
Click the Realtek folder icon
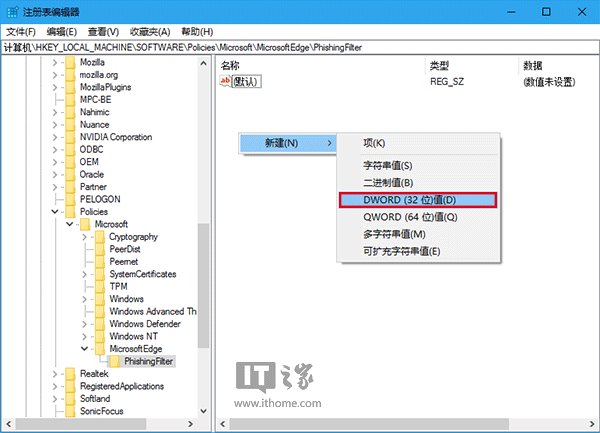point(70,373)
